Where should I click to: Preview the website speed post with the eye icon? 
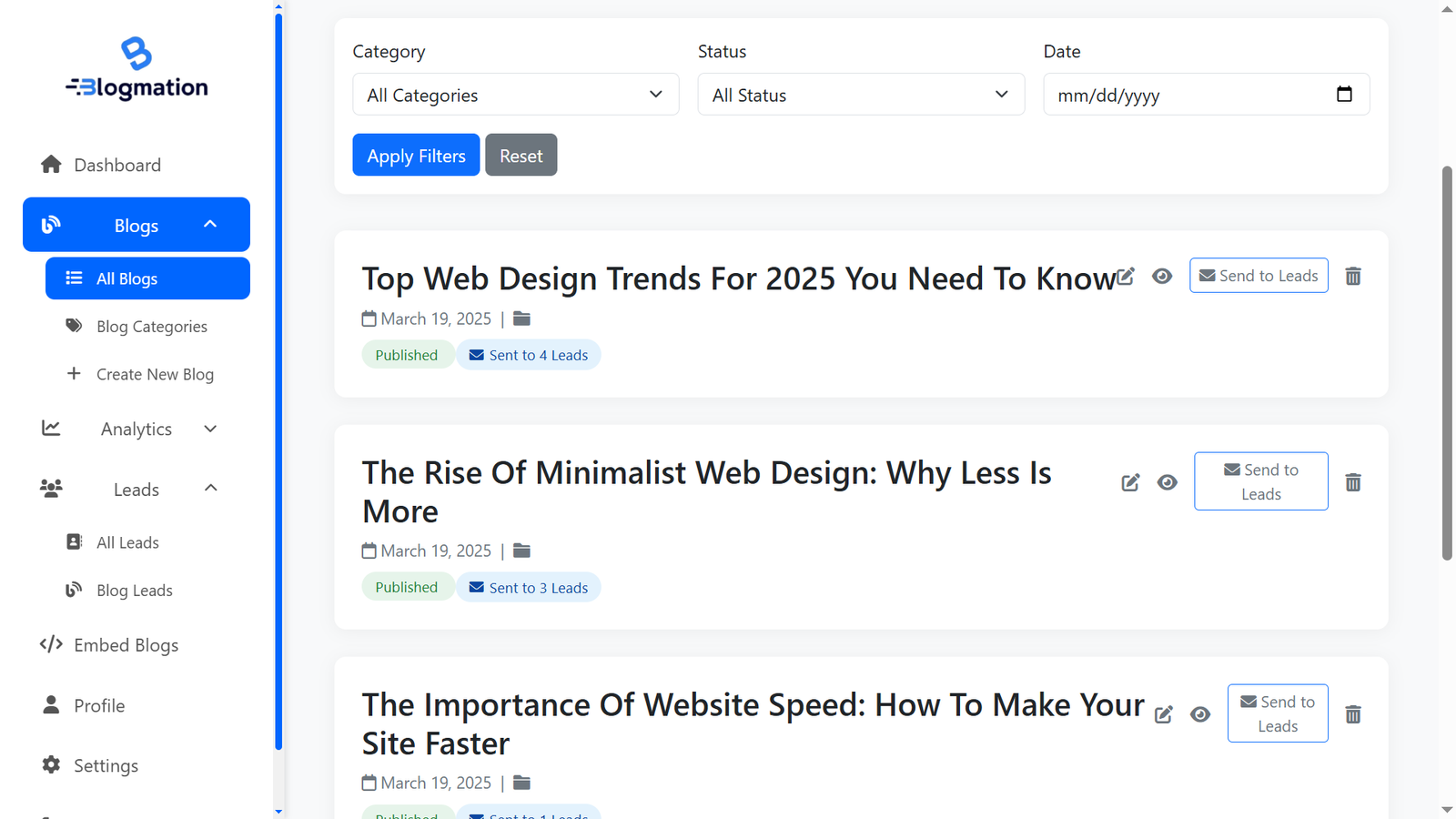click(1200, 714)
